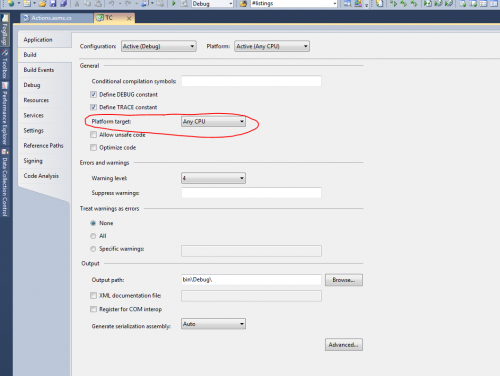Image resolution: width=500 pixels, height=376 pixels.
Task: Open the Code Analysis tab
Action: coord(45,176)
